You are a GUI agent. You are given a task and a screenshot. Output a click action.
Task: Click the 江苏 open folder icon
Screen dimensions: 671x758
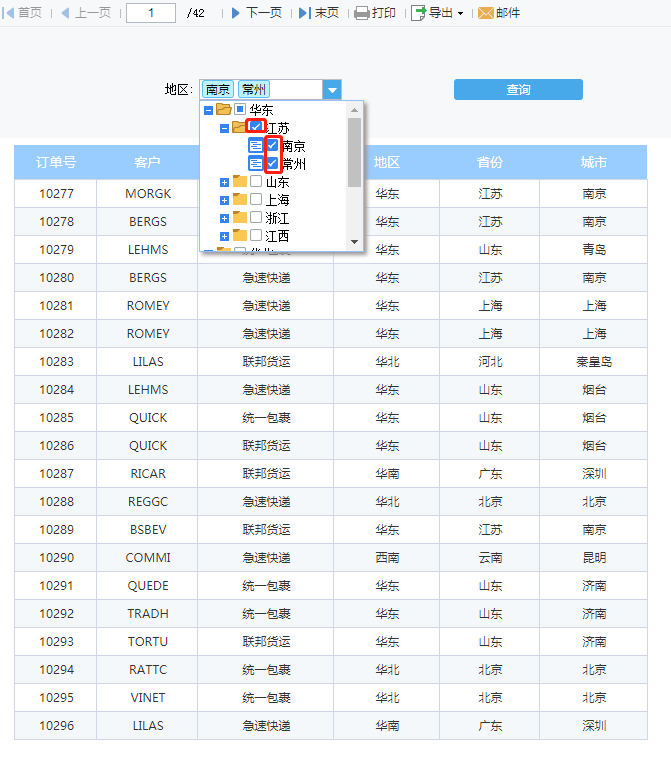click(x=239, y=127)
